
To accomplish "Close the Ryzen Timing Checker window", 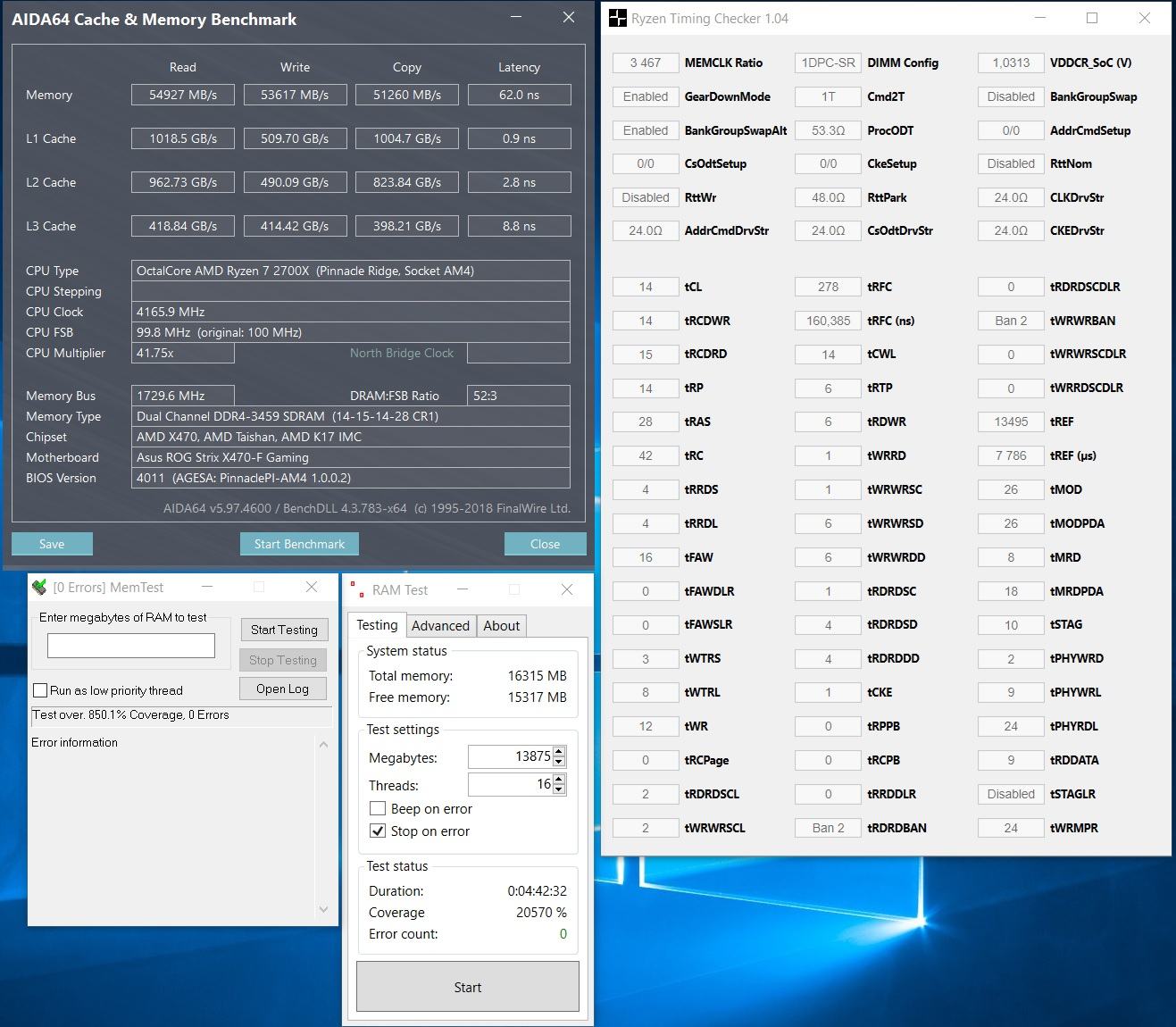I will coord(1144,19).
